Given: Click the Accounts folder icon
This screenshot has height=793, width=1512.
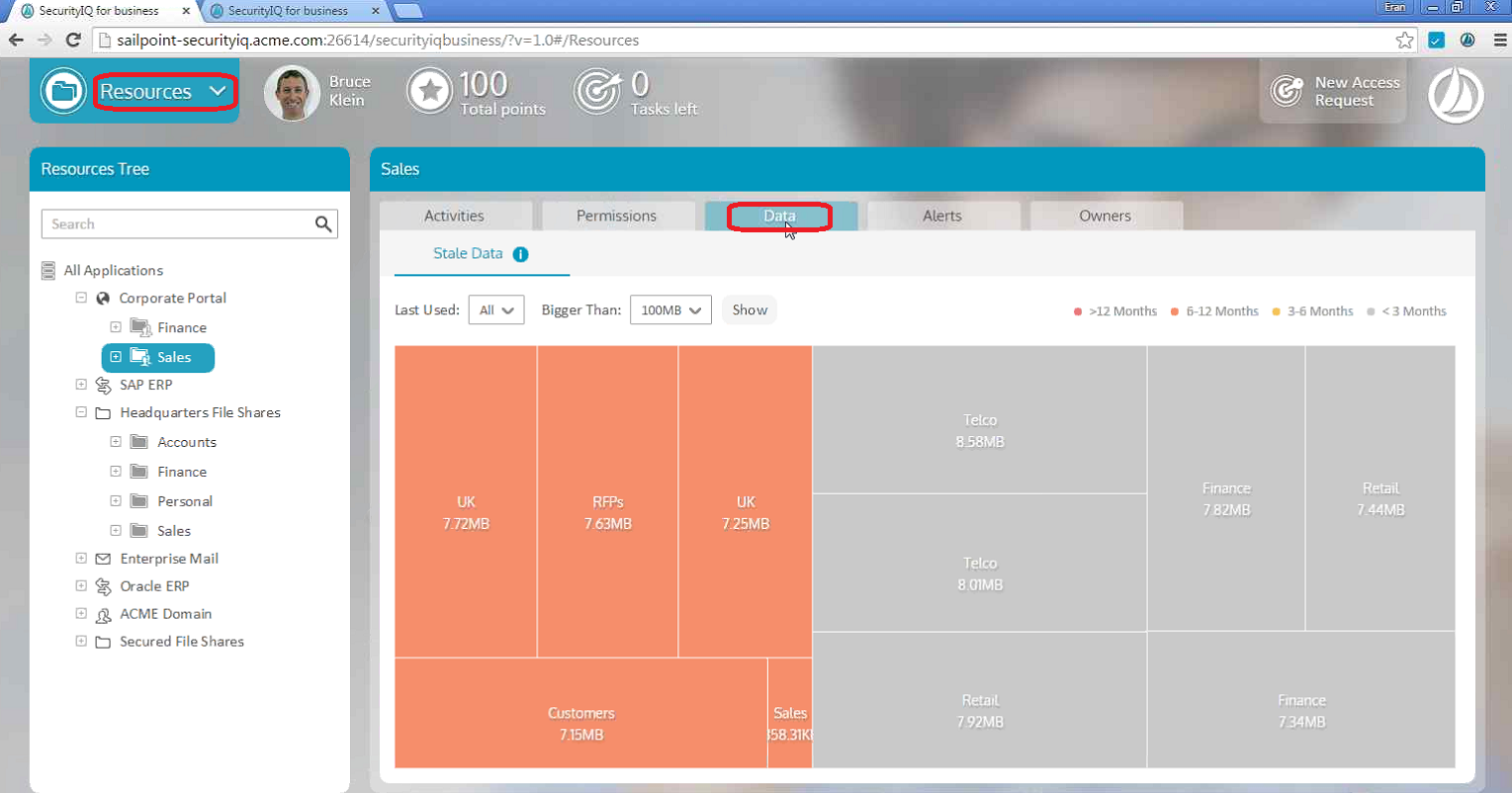Looking at the screenshot, I should point(139,442).
